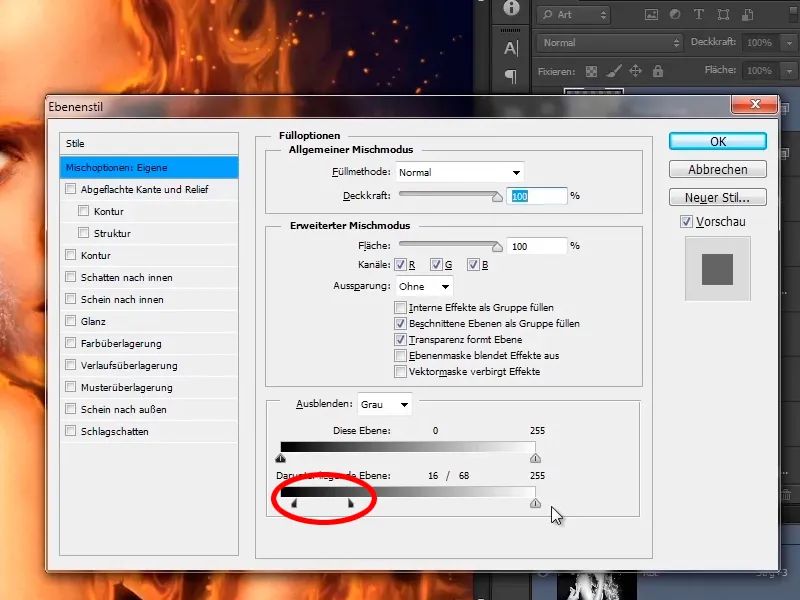The image size is (800, 600).
Task: Click the Deckkraft value field in dialog
Action: 537,196
